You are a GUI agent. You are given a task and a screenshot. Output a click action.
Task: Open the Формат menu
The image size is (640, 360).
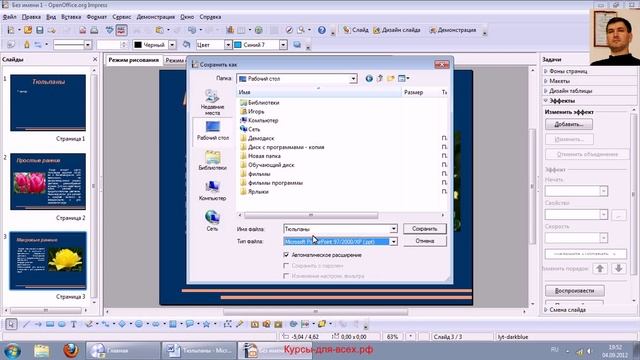pos(97,17)
